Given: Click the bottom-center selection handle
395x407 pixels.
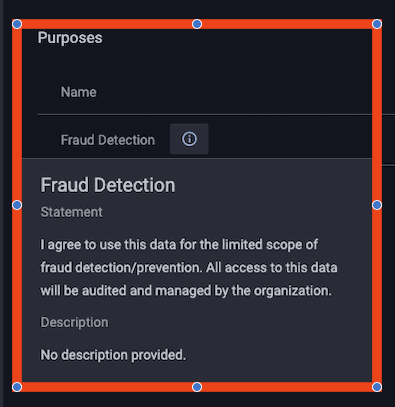Looking at the screenshot, I should pyautogui.click(x=197, y=387).
